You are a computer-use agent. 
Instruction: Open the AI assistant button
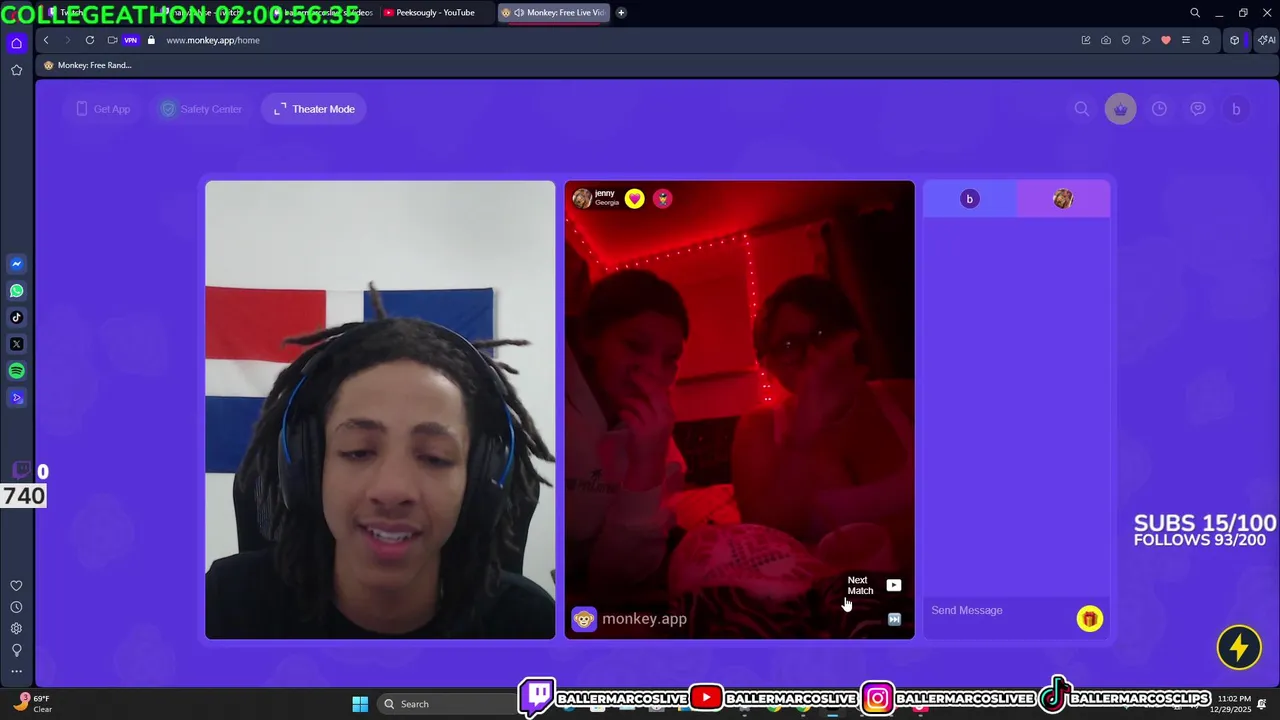pos(1266,40)
